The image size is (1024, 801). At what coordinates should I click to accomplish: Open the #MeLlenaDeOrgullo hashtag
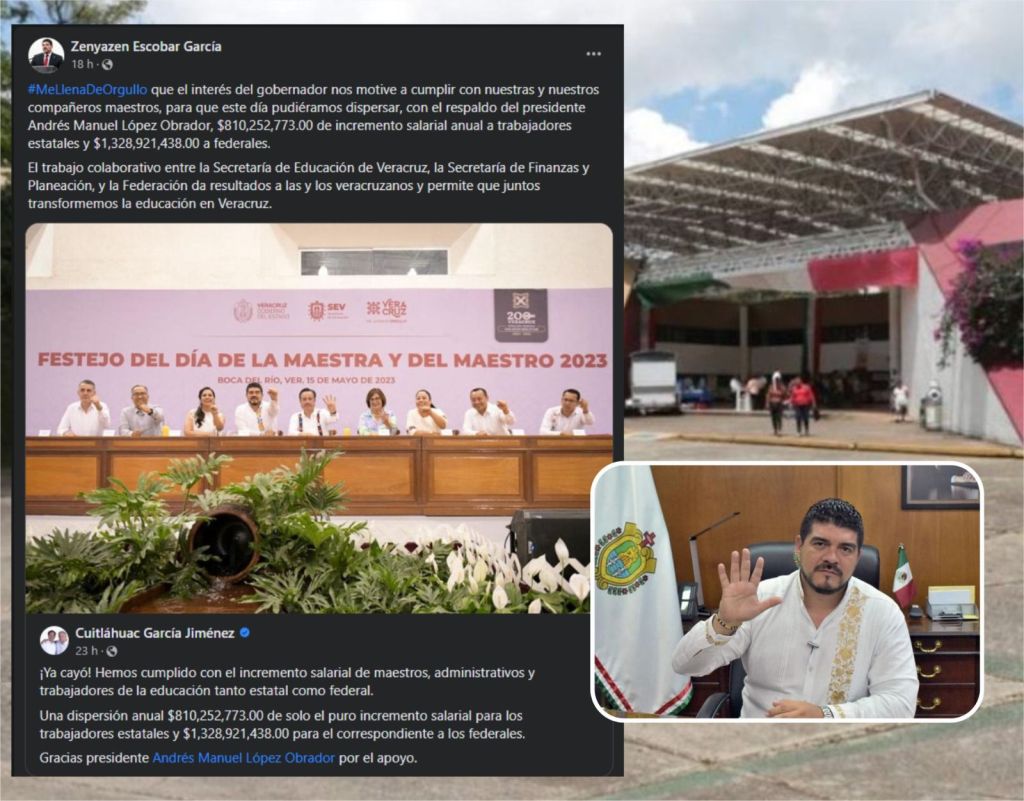(x=88, y=89)
